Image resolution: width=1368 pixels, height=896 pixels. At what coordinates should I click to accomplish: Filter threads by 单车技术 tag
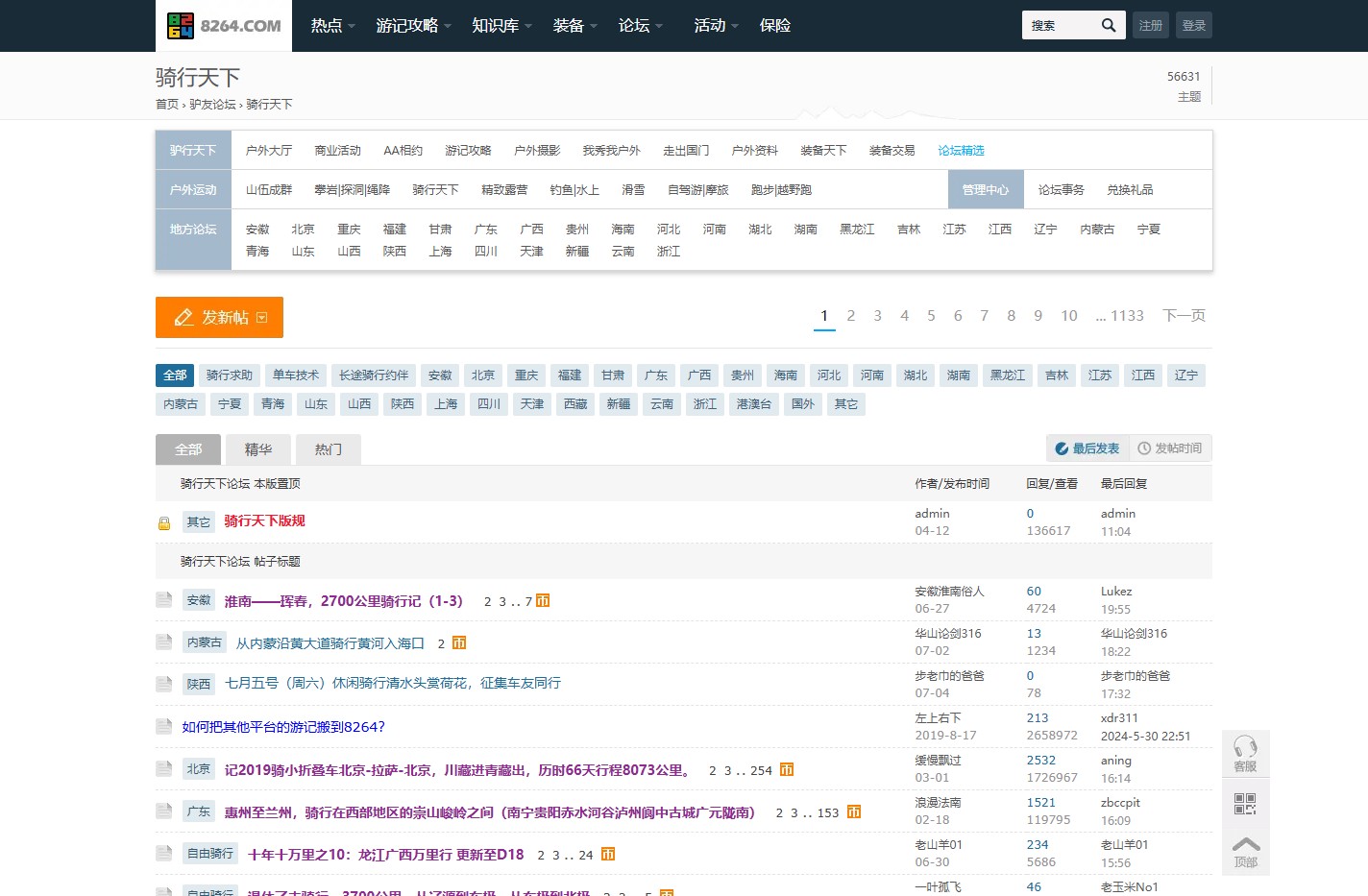coord(296,375)
